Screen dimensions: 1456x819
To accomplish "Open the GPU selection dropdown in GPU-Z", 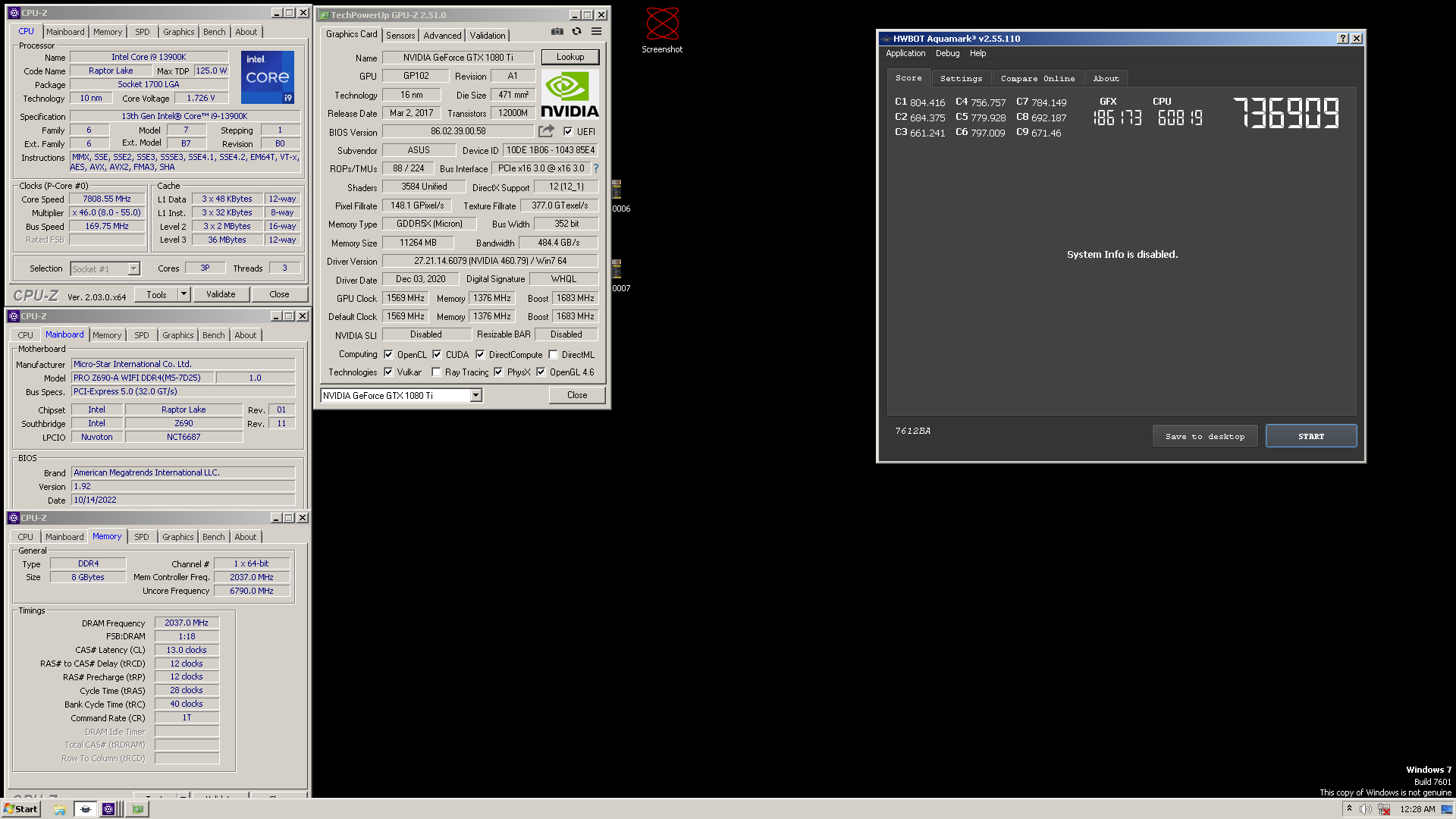I will click(x=475, y=395).
